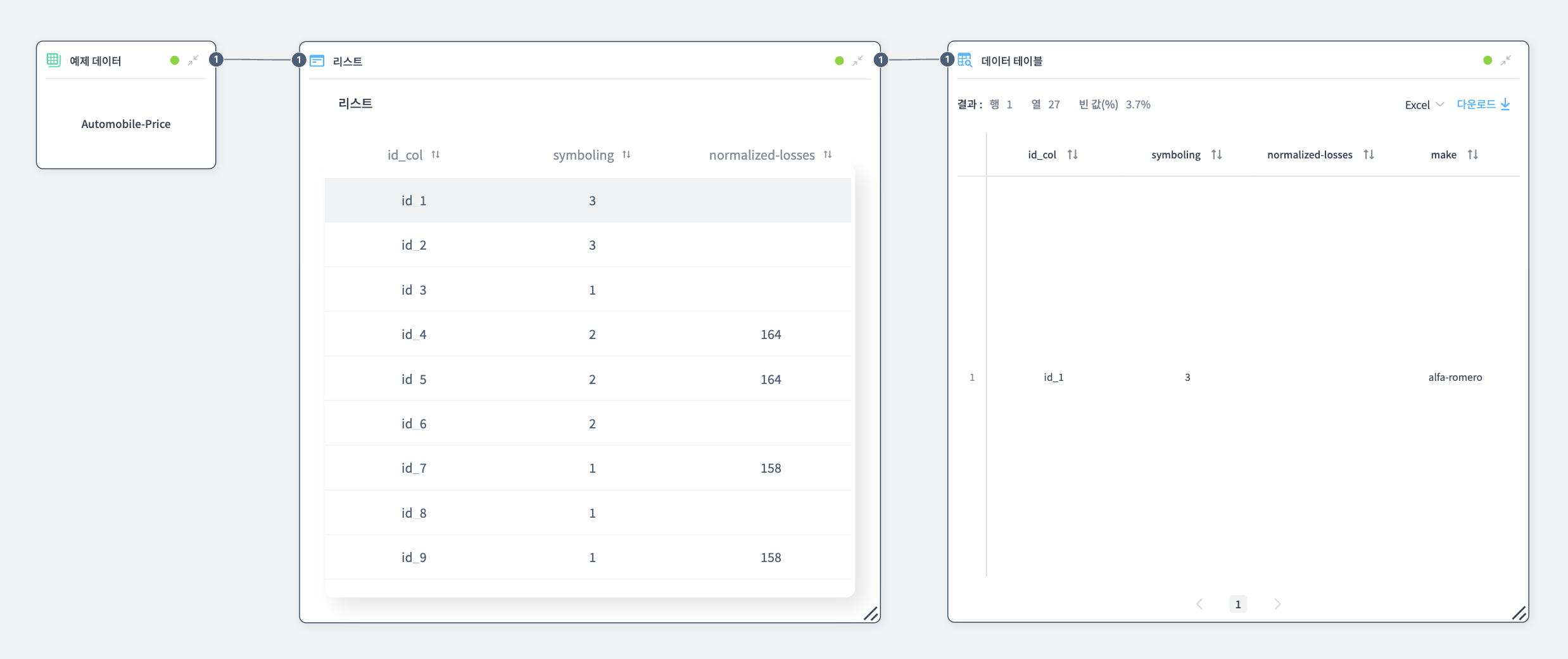Go to next page in data table
This screenshot has height=659, width=1568.
1277,604
